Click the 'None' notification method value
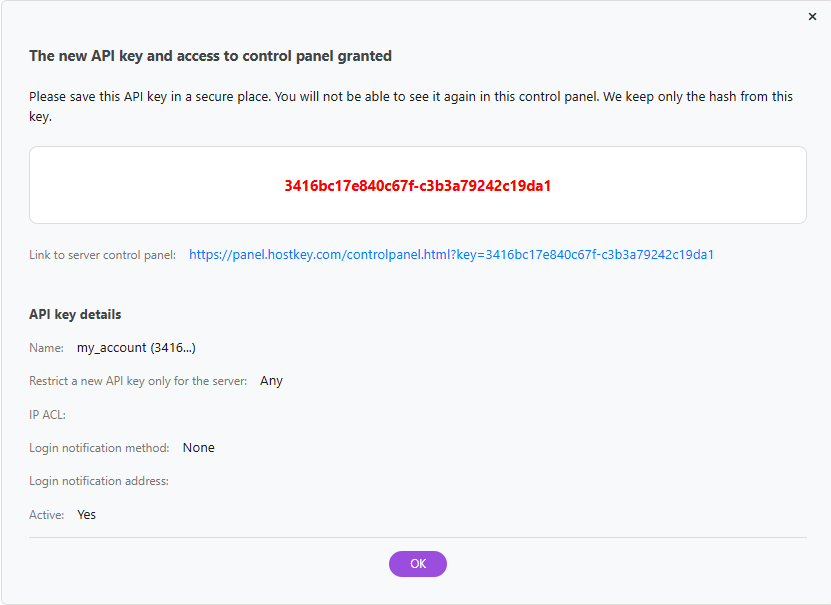Viewport: 831px width, 605px height. pos(198,448)
